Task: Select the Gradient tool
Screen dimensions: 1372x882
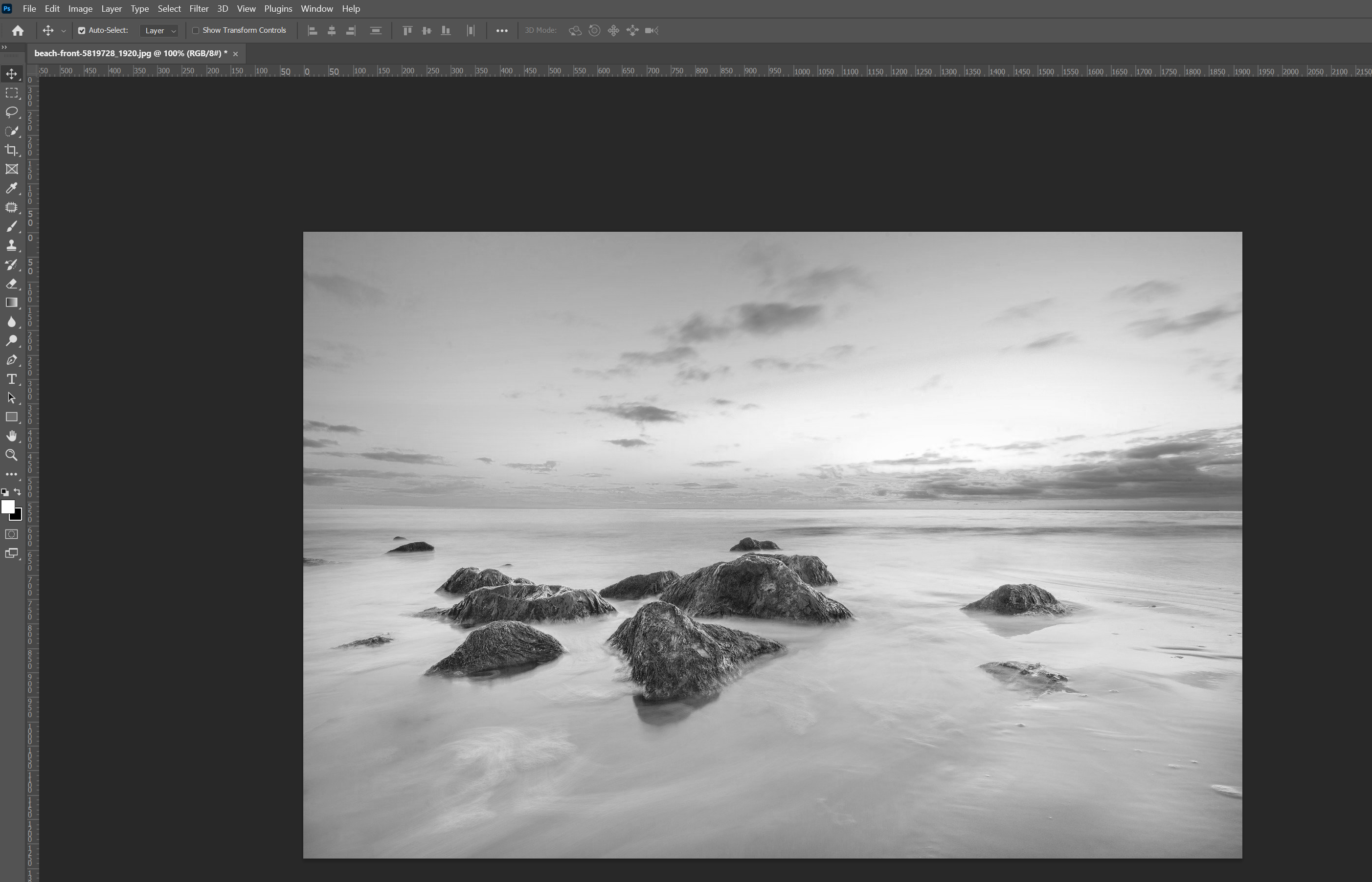Action: [x=11, y=303]
